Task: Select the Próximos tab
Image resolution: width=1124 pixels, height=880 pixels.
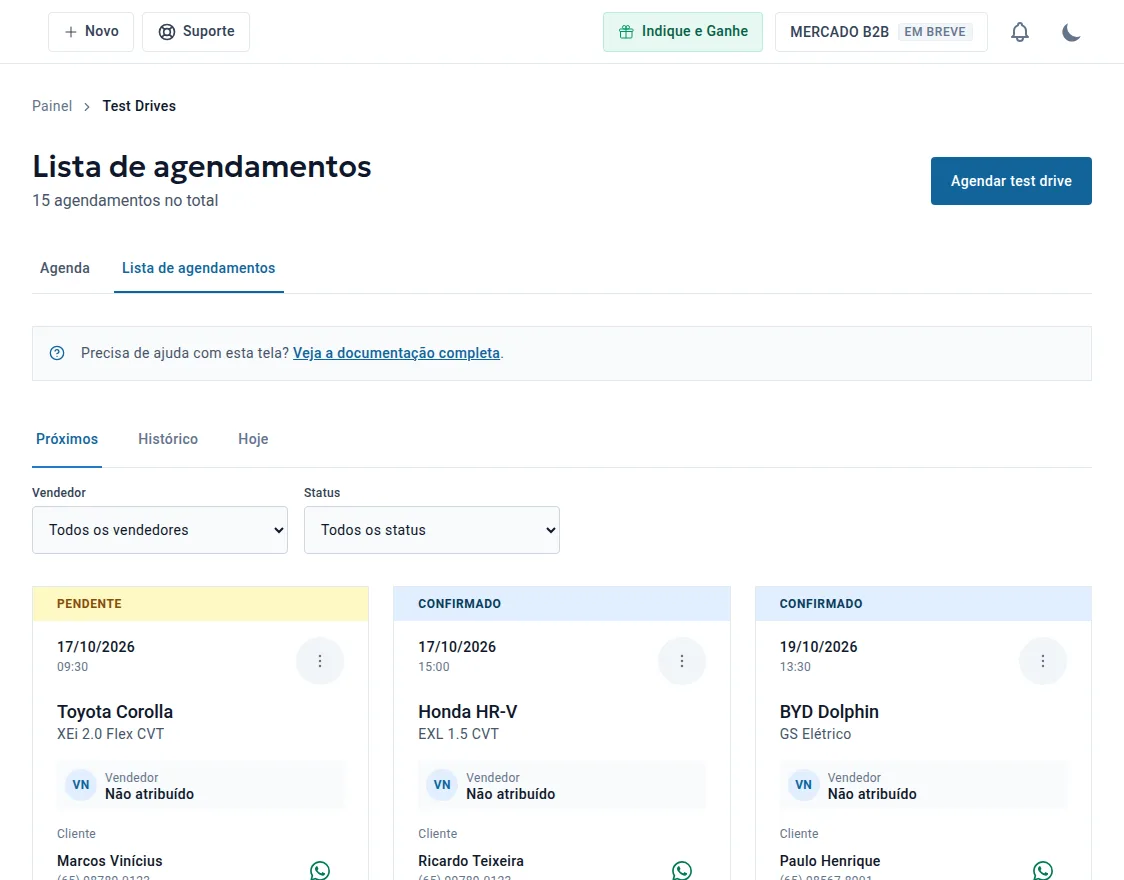Action: click(67, 439)
